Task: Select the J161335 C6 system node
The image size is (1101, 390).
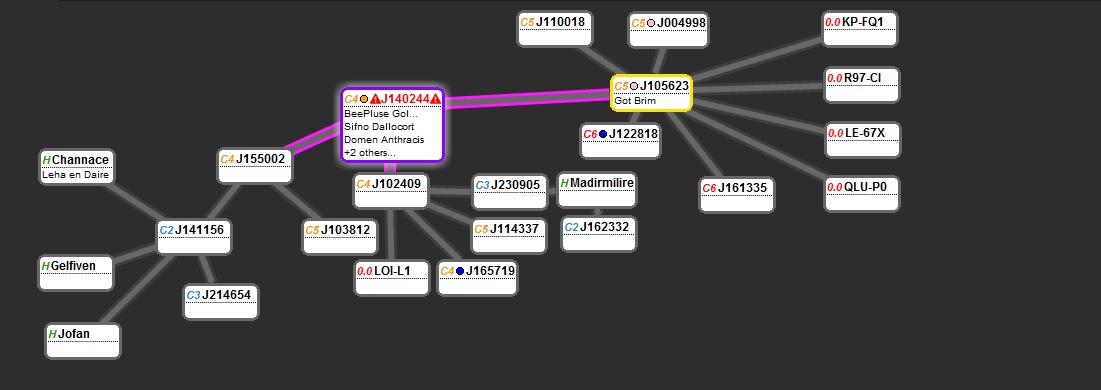Action: 737,195
